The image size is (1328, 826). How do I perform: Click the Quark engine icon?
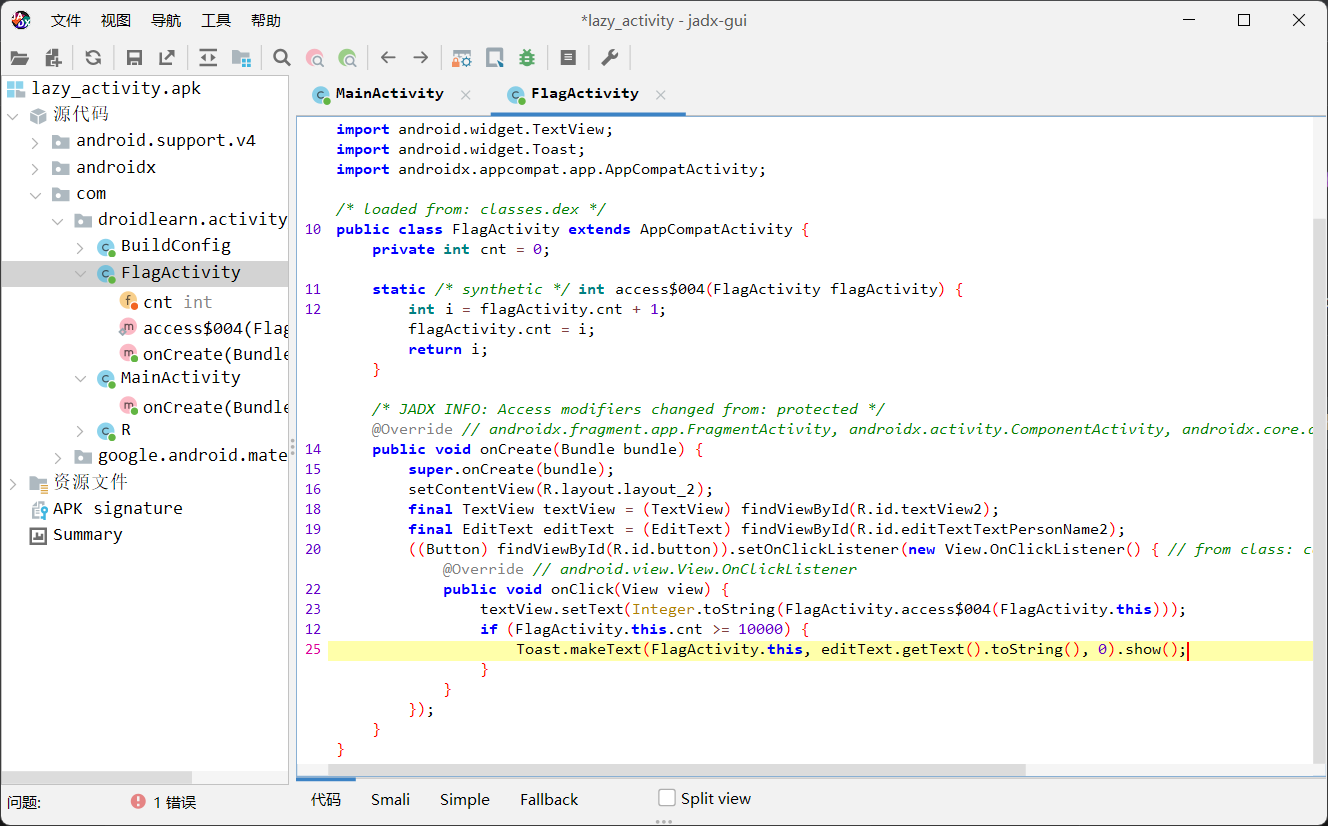494,58
